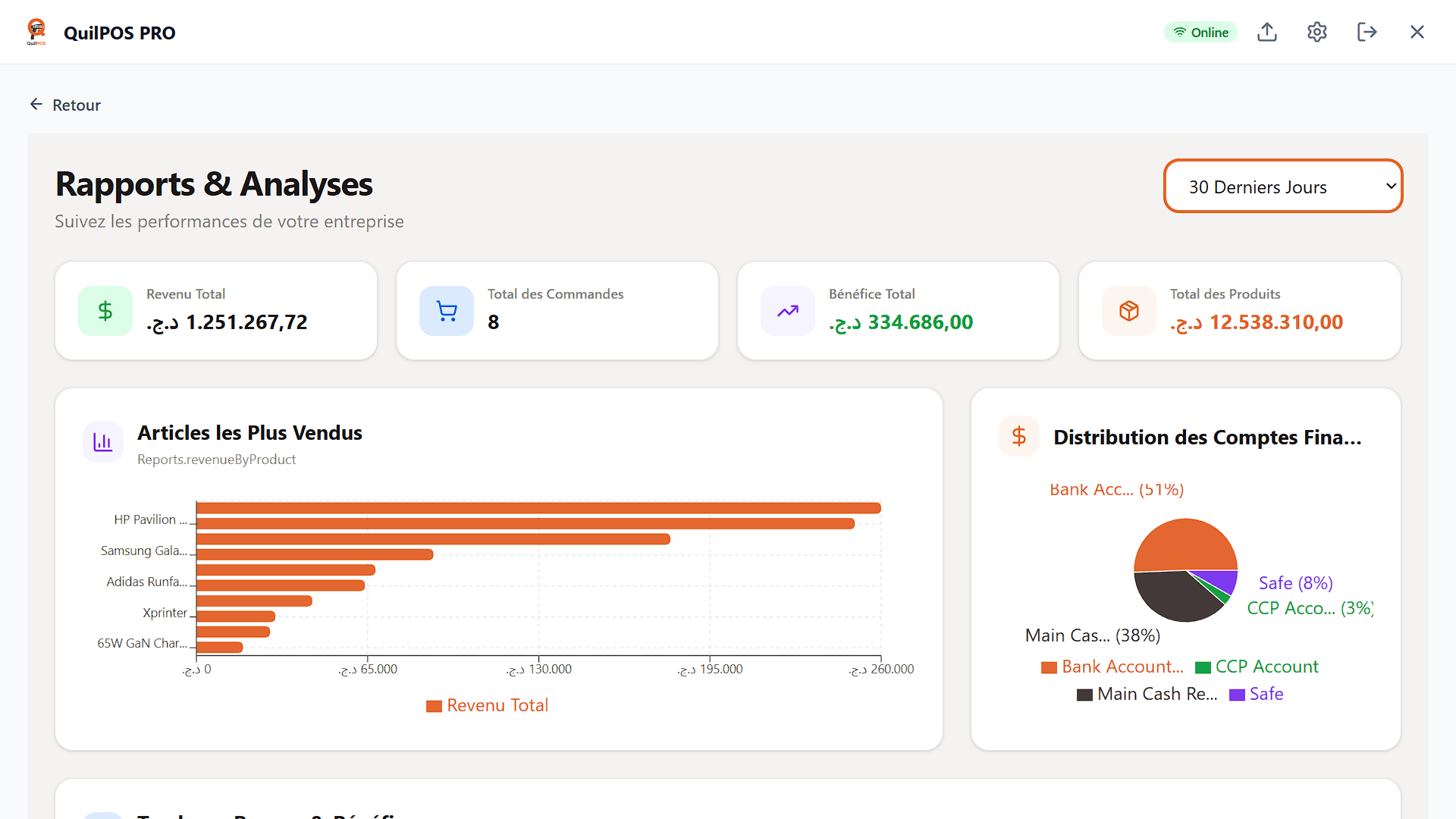This screenshot has width=1456, height=819.
Task: Click the Main Cash Re... legend swatch
Action: tap(1084, 695)
